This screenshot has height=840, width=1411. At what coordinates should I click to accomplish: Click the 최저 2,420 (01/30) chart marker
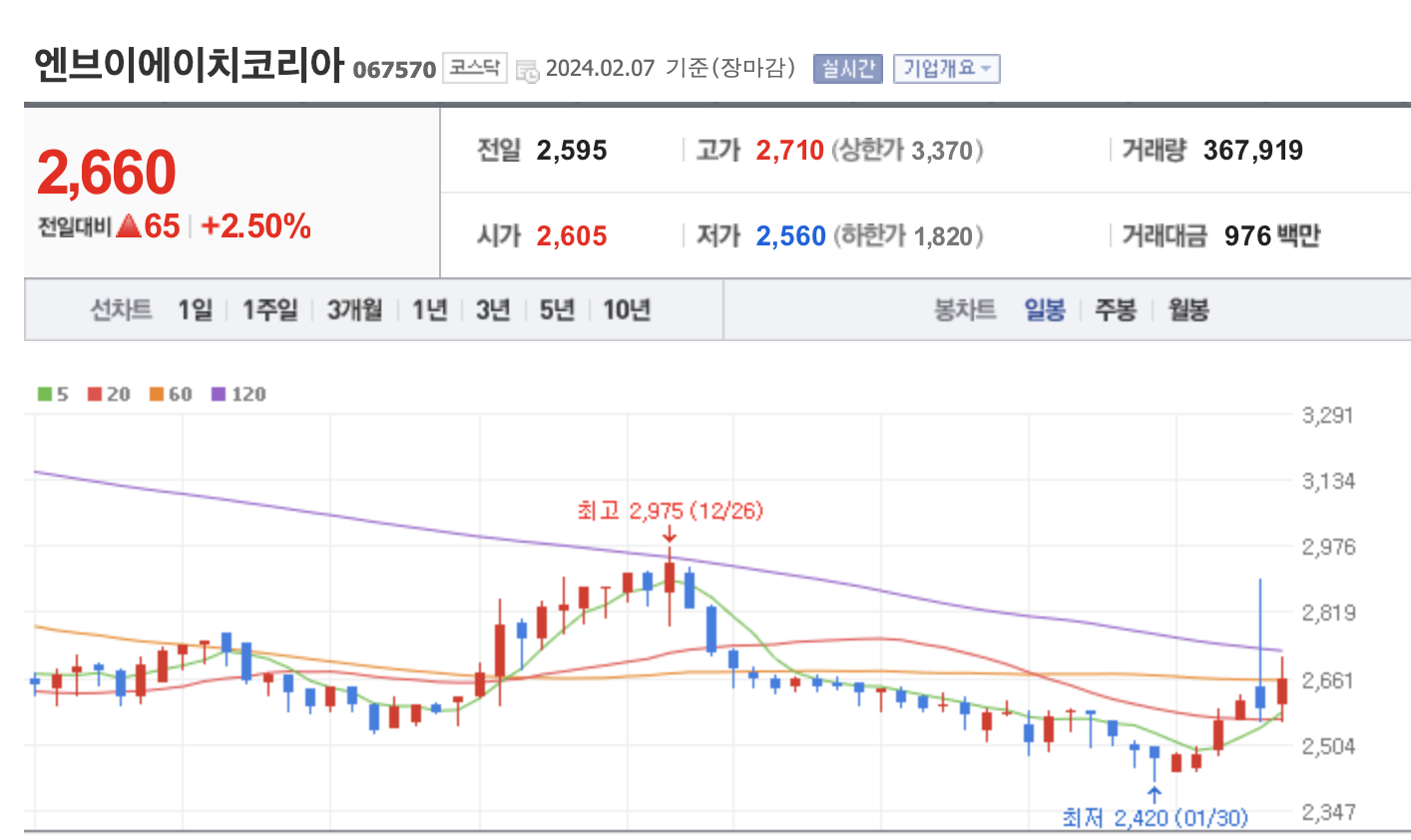coord(1155,818)
